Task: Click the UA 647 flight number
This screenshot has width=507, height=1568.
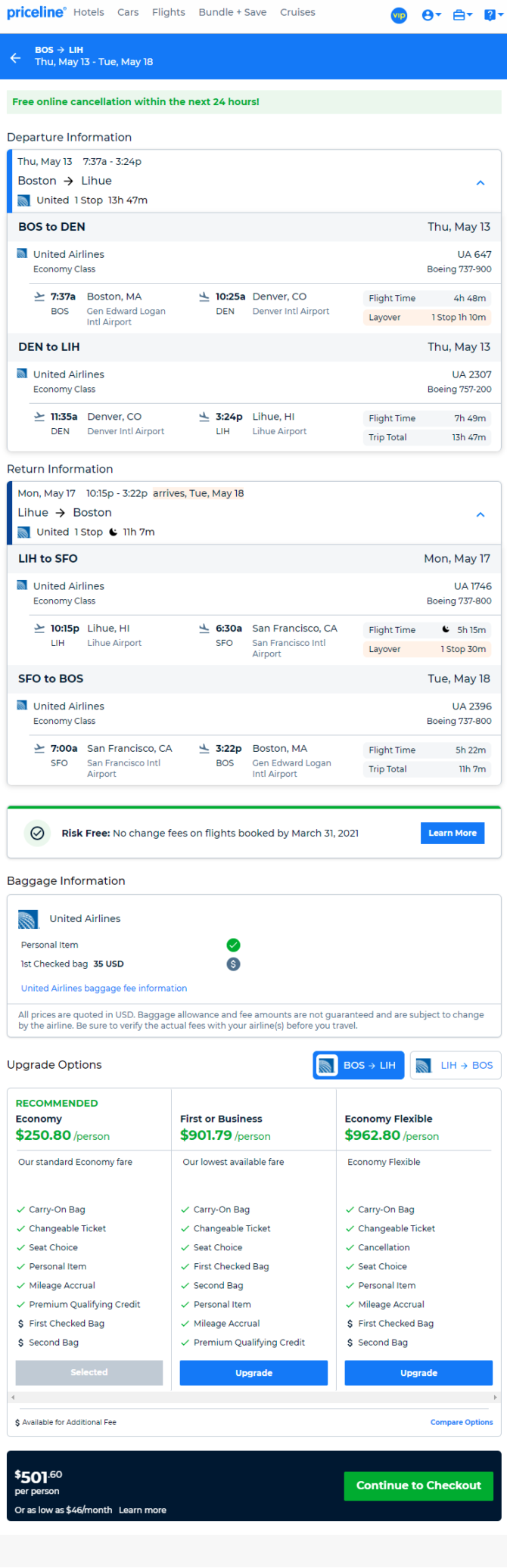Action: coord(474,254)
